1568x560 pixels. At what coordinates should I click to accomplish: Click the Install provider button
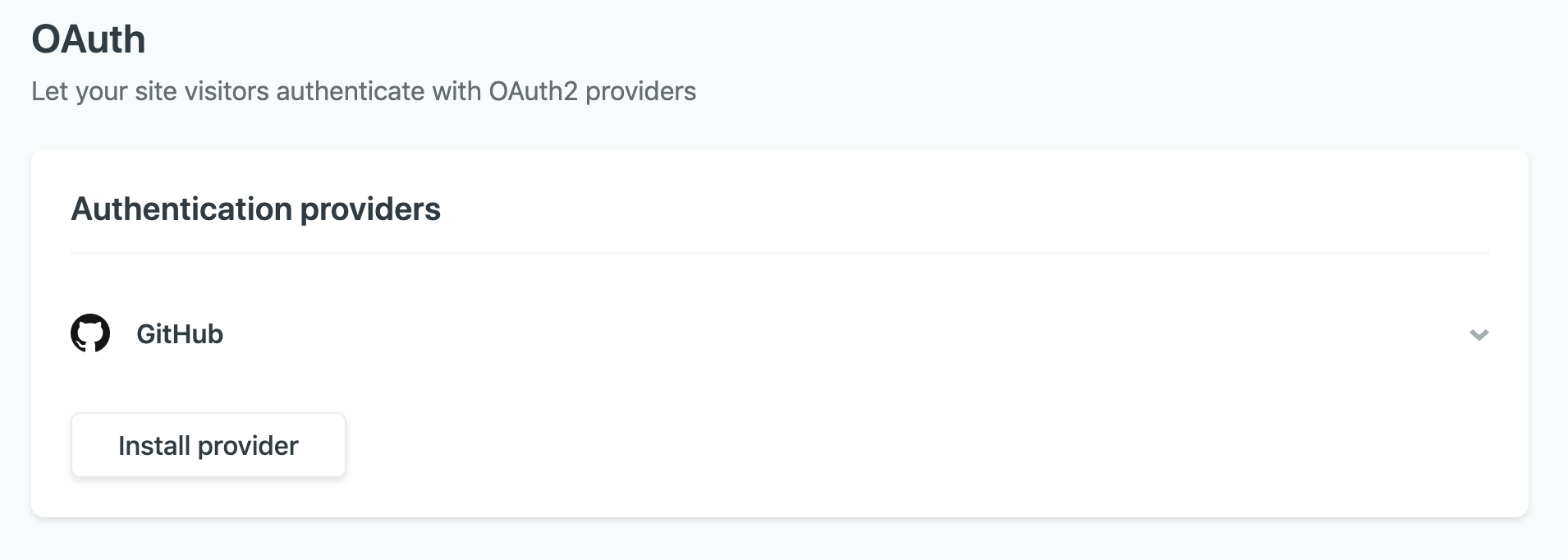point(208,445)
